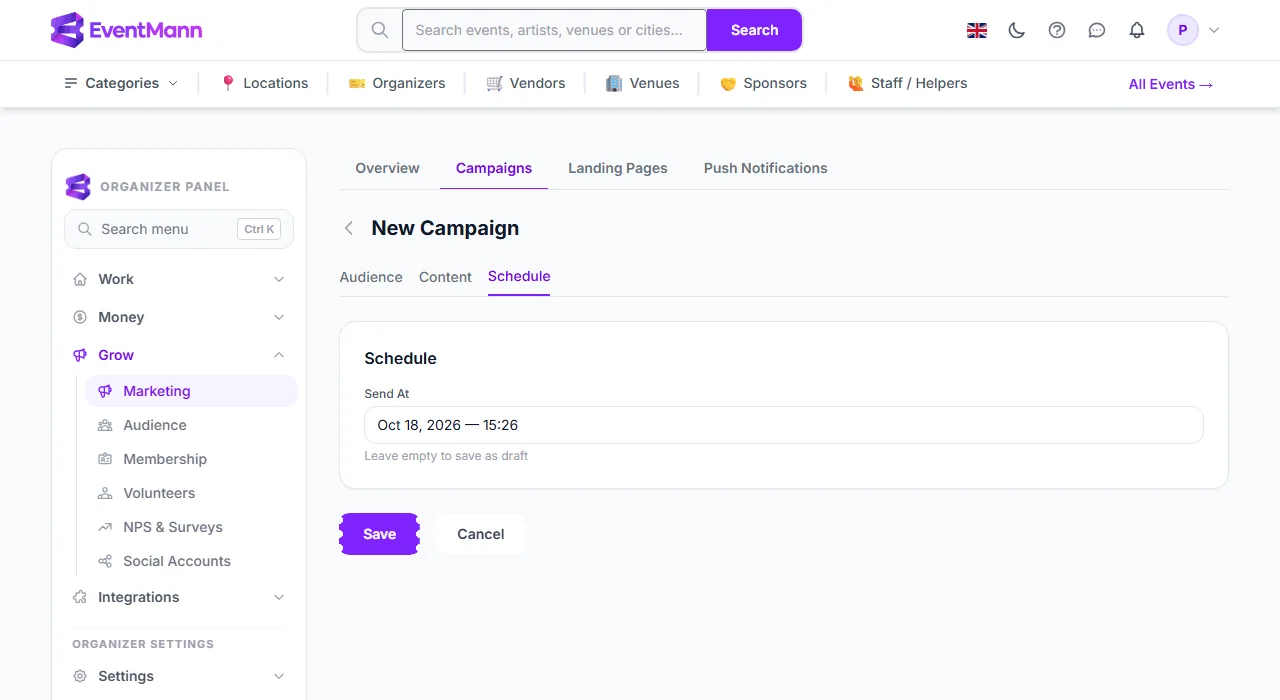Open Social Accounts in sidebar
The height and width of the screenshot is (700, 1280).
pos(191,561)
